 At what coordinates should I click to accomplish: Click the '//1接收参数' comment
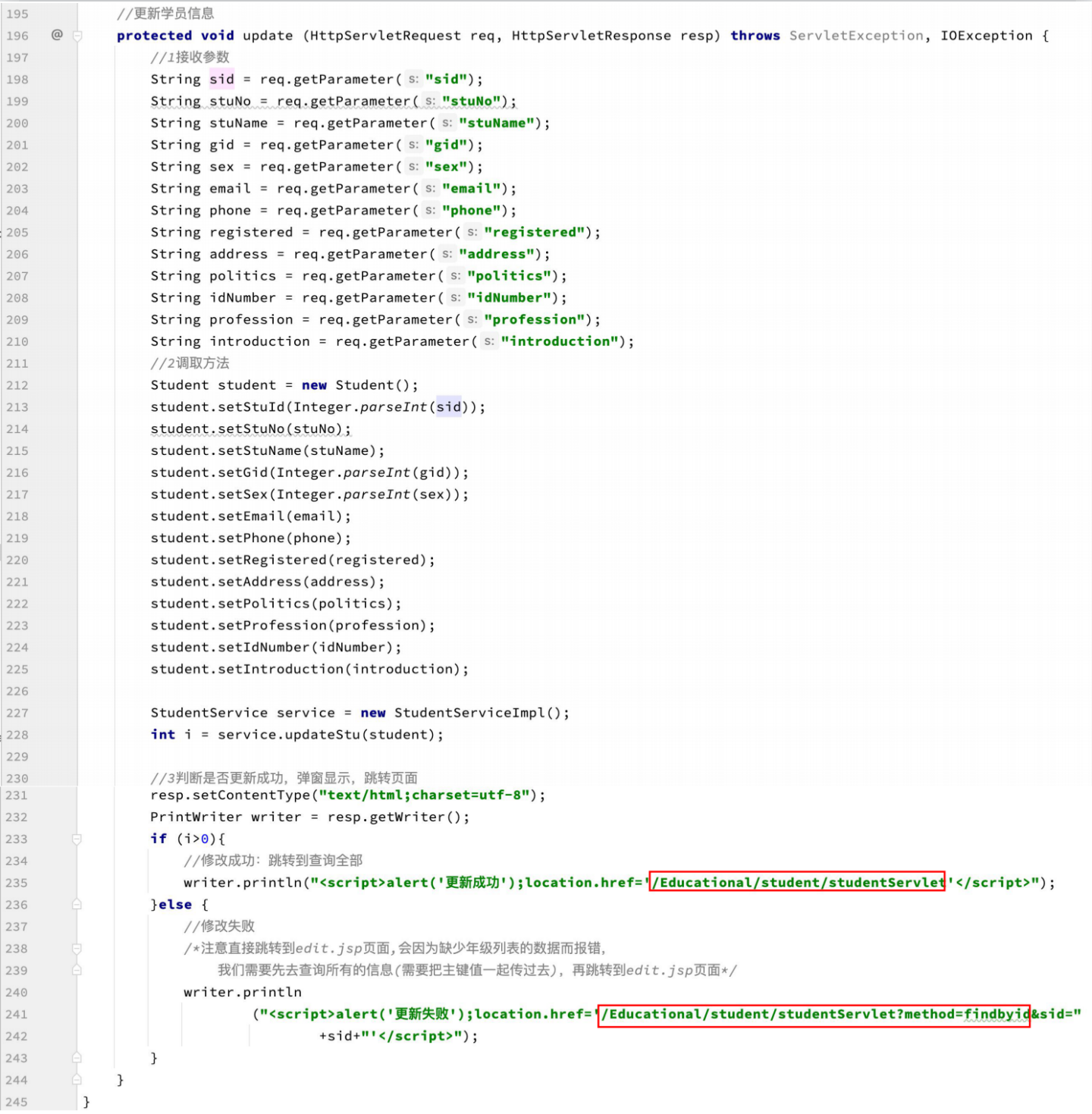190,58
